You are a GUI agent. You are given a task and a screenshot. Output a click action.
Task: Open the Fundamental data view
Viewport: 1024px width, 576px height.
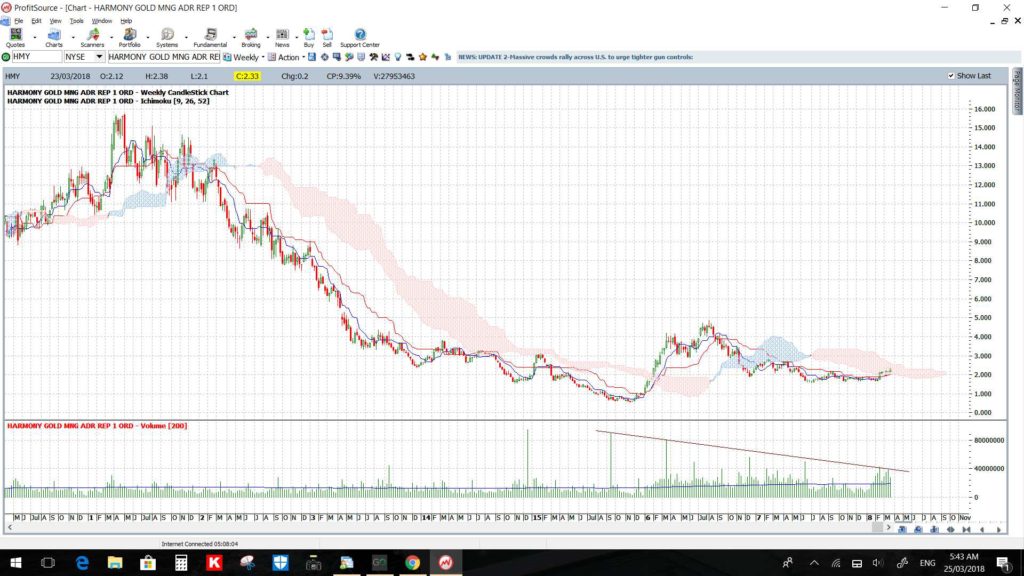pos(210,38)
